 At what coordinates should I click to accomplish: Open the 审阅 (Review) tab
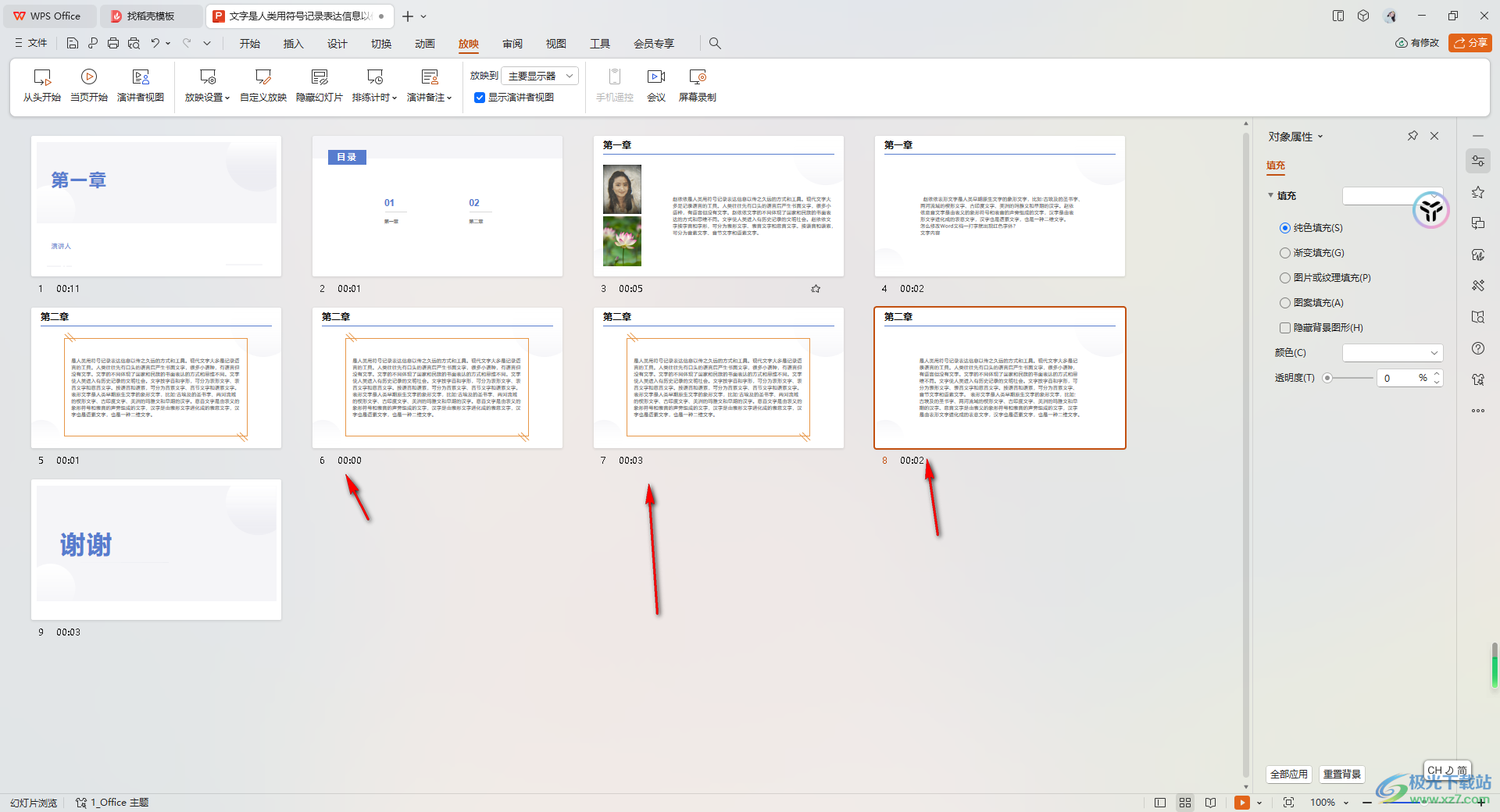point(512,44)
